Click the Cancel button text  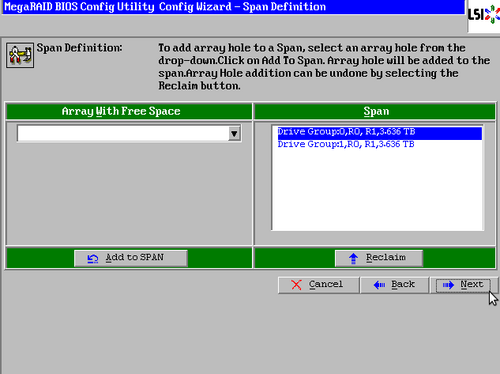326,284
